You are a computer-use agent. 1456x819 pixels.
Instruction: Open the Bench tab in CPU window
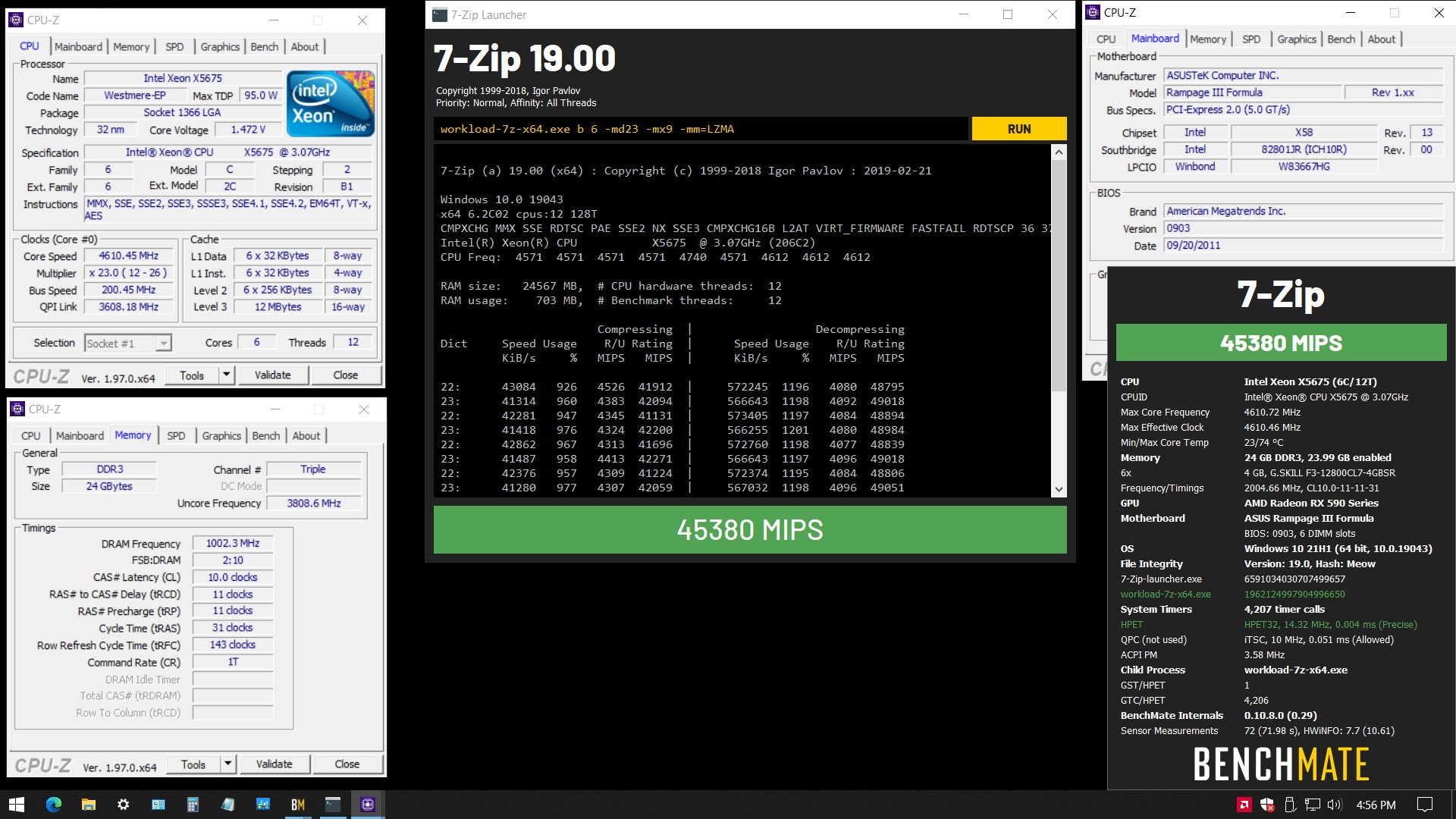265,46
